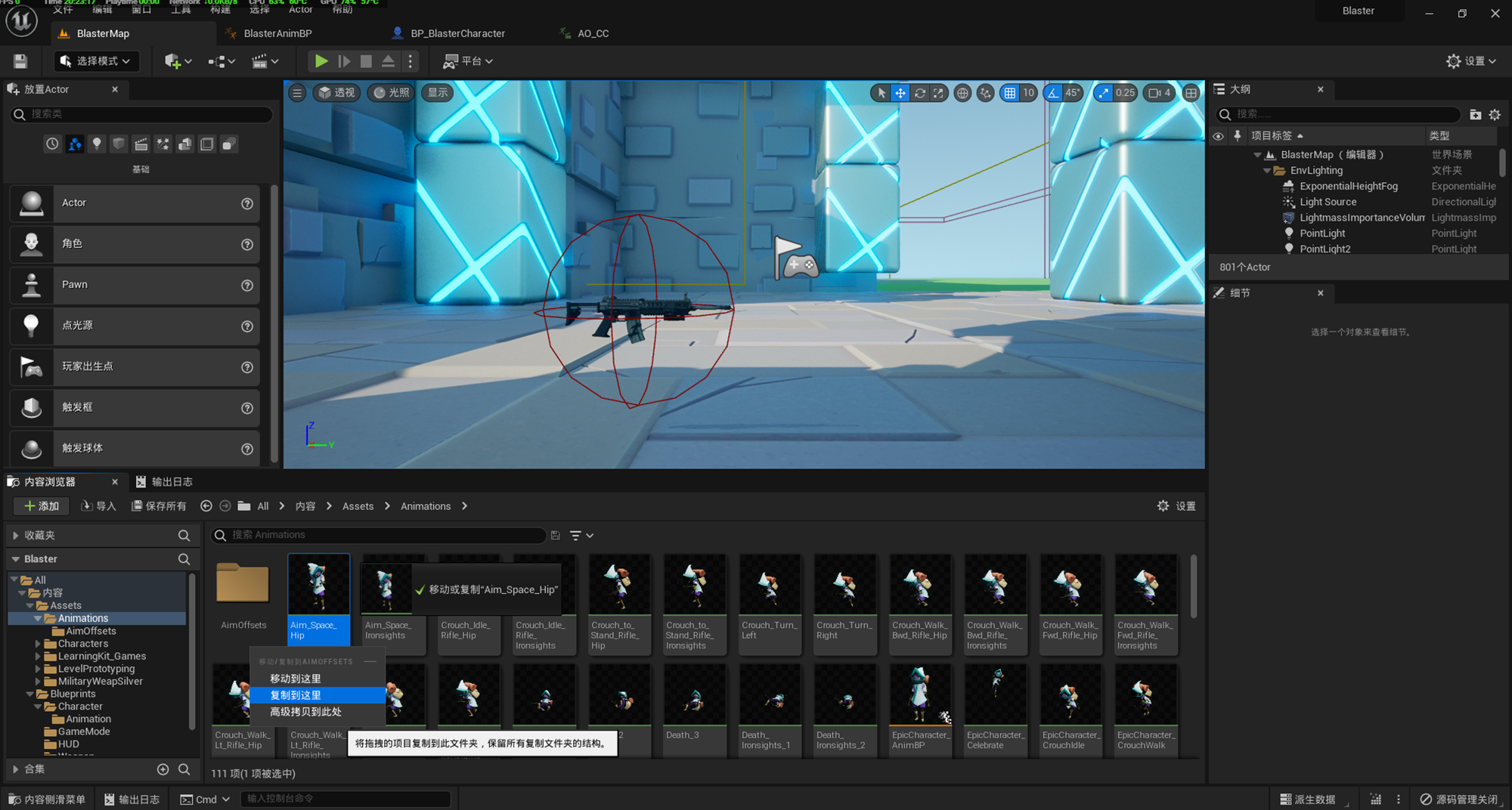Click the 导入 import button
The image size is (1512, 810).
pyautogui.click(x=98, y=506)
